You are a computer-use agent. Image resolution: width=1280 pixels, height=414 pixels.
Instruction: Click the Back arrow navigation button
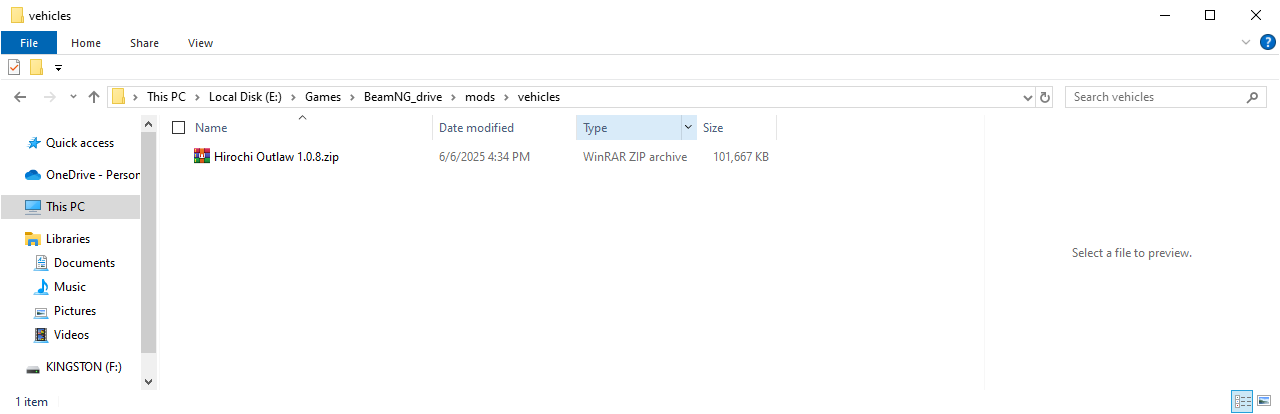(x=20, y=97)
